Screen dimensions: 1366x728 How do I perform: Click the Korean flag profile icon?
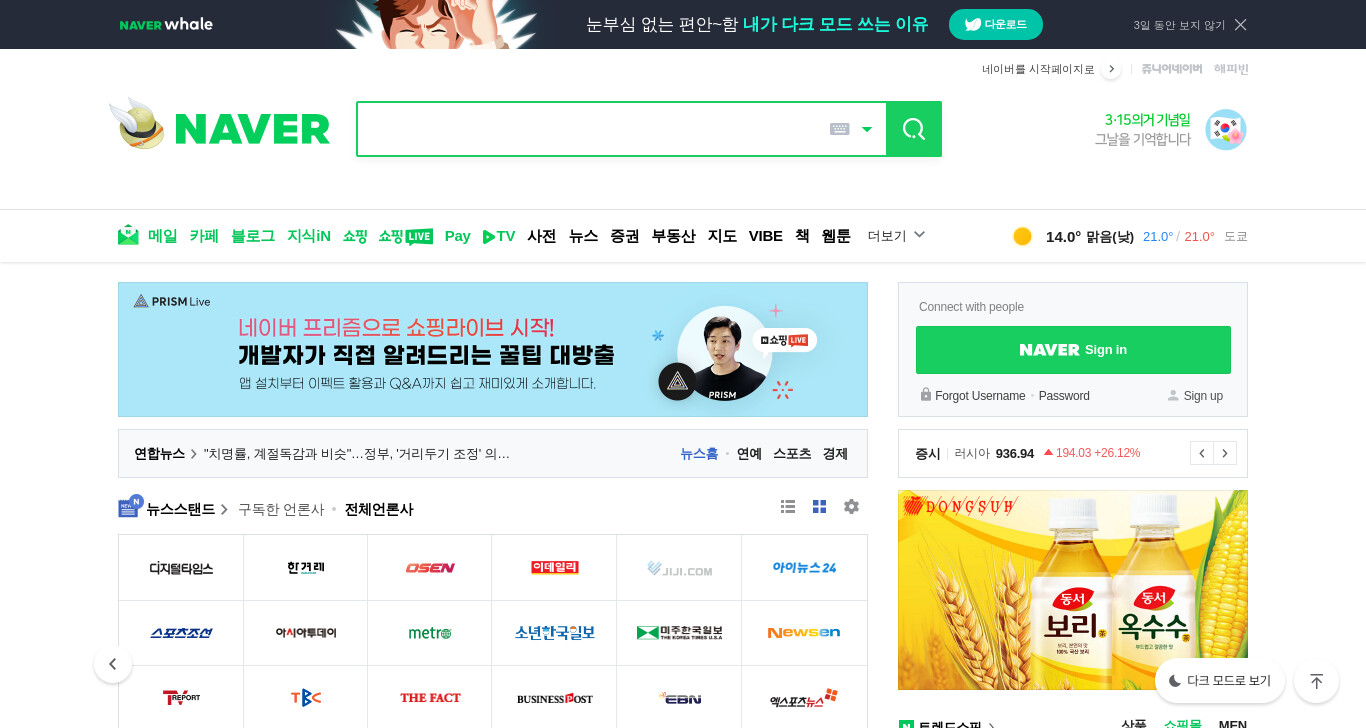[x=1226, y=130]
